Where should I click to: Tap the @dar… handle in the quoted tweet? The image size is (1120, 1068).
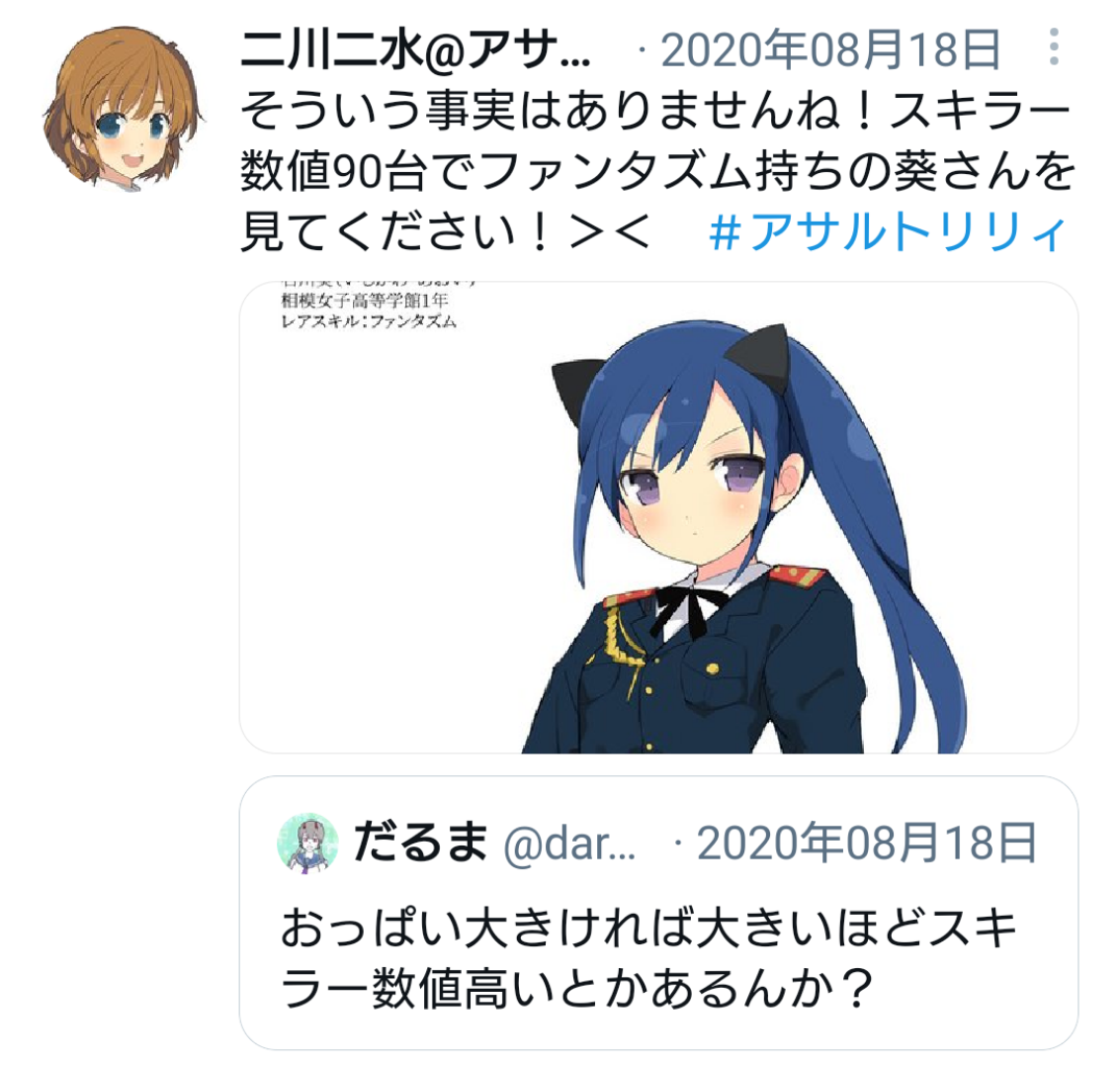pos(569,844)
